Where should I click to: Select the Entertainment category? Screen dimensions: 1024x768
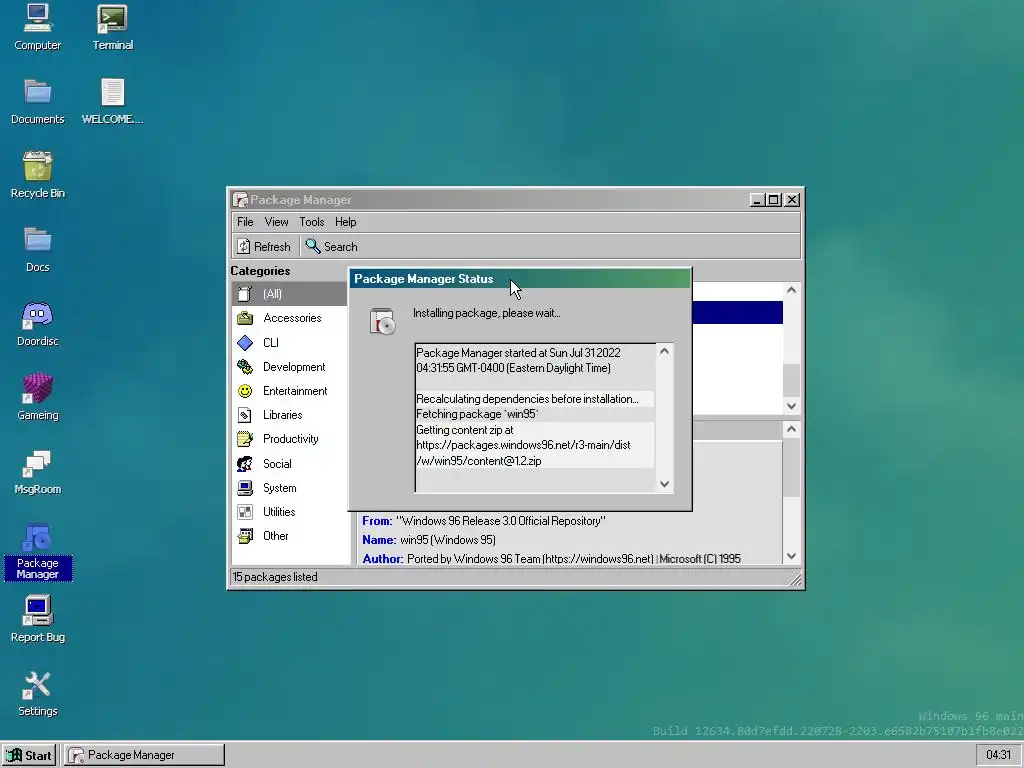click(x=289, y=391)
